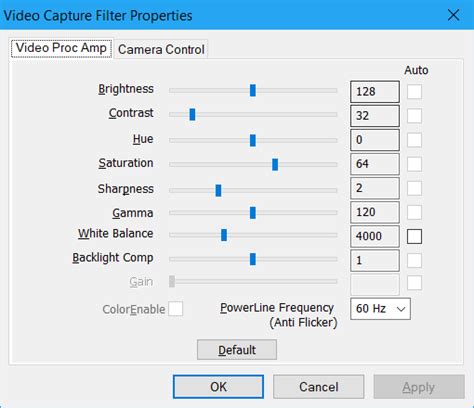Click the Gamma value field showing 120
474x408 pixels.
pos(375,212)
